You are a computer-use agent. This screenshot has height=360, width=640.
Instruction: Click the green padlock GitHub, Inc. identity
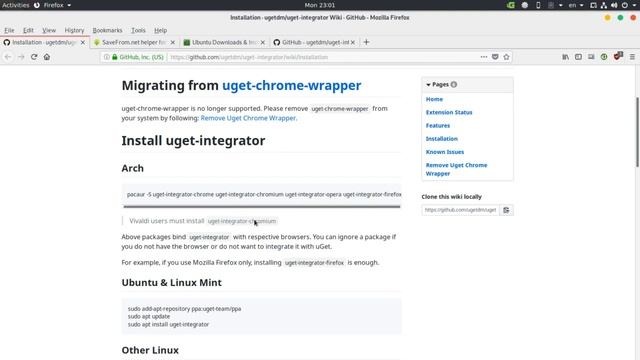[x=138, y=57]
